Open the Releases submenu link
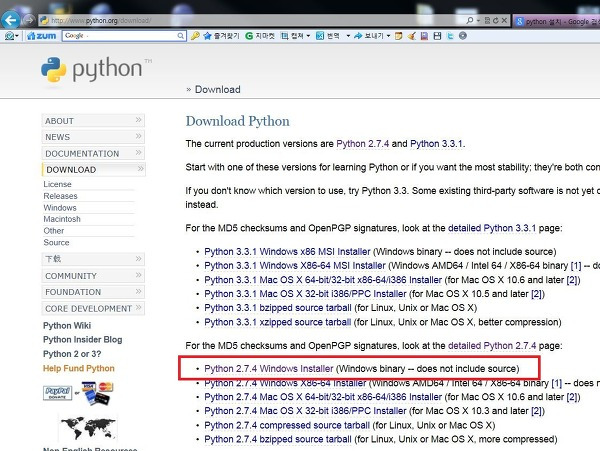Image resolution: width=600 pixels, height=451 pixels. pos(60,196)
